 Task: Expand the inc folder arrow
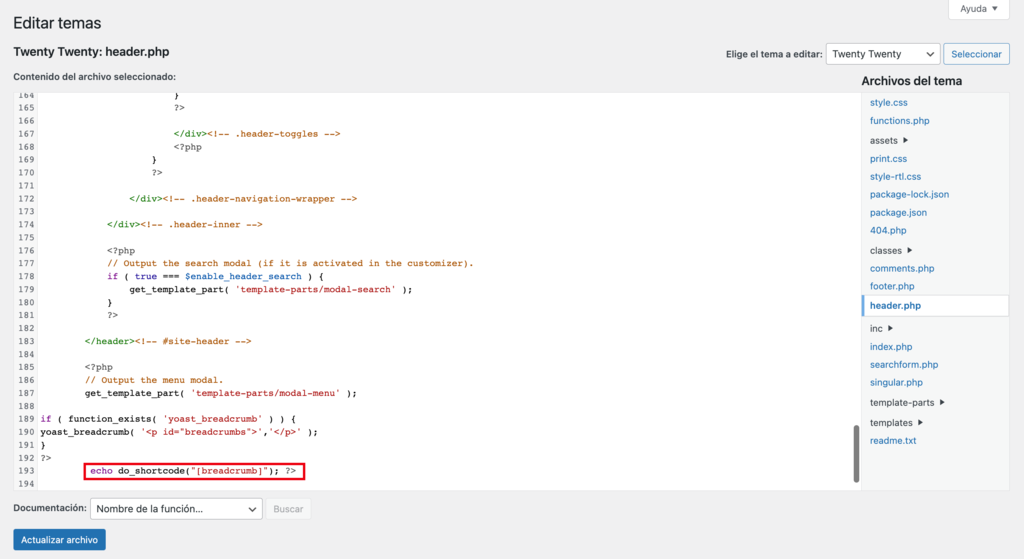(x=890, y=328)
